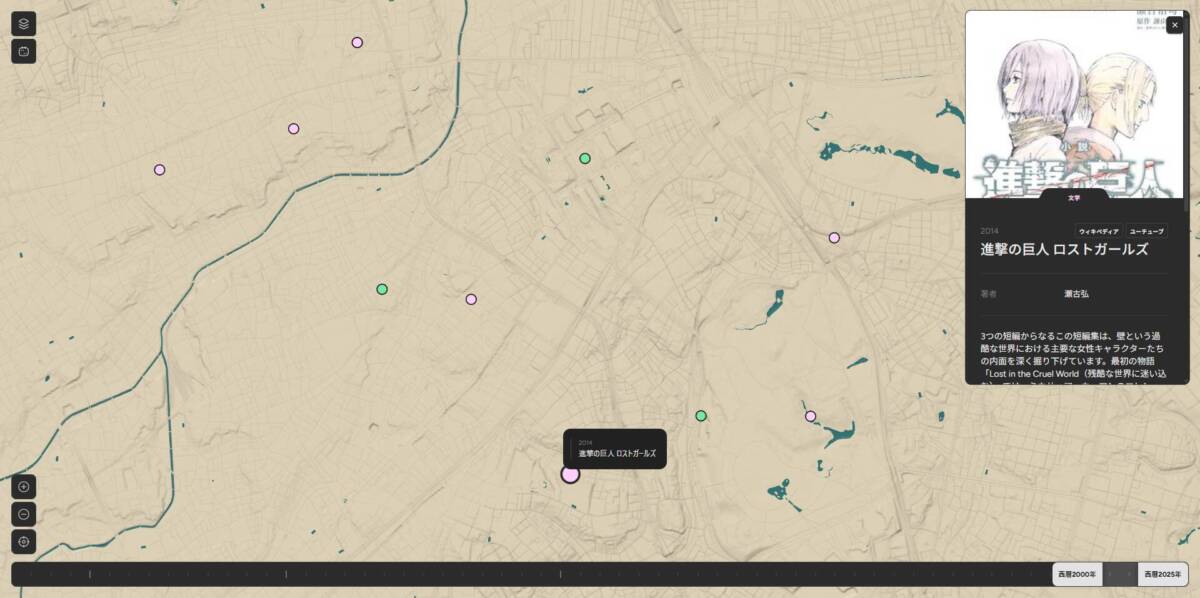This screenshot has width=1200, height=598.
Task: Click the 進撃の巨人 ロストガールズ marker tooltip
Action: 616,449
